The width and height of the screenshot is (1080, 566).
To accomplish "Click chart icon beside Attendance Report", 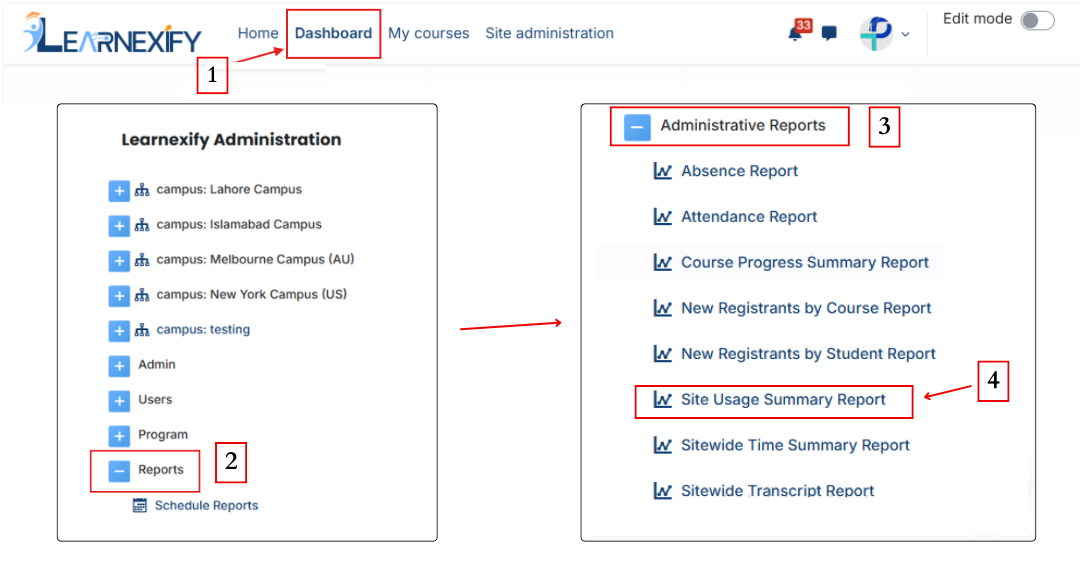I will coord(663,217).
